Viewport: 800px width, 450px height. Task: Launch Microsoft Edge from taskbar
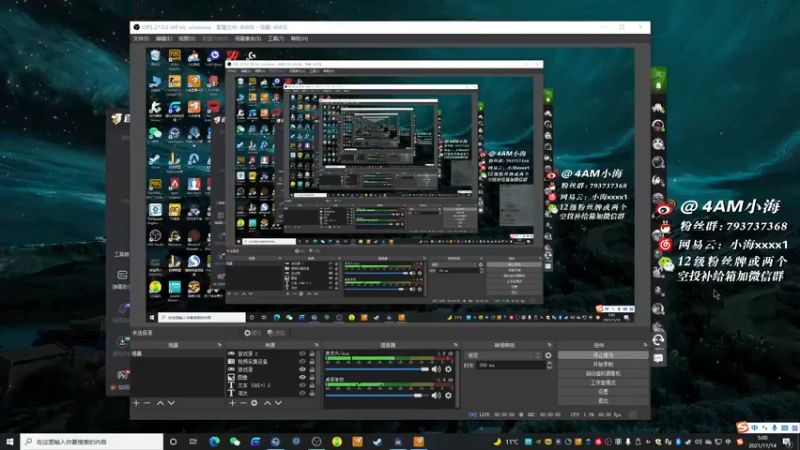pyautogui.click(x=214, y=442)
